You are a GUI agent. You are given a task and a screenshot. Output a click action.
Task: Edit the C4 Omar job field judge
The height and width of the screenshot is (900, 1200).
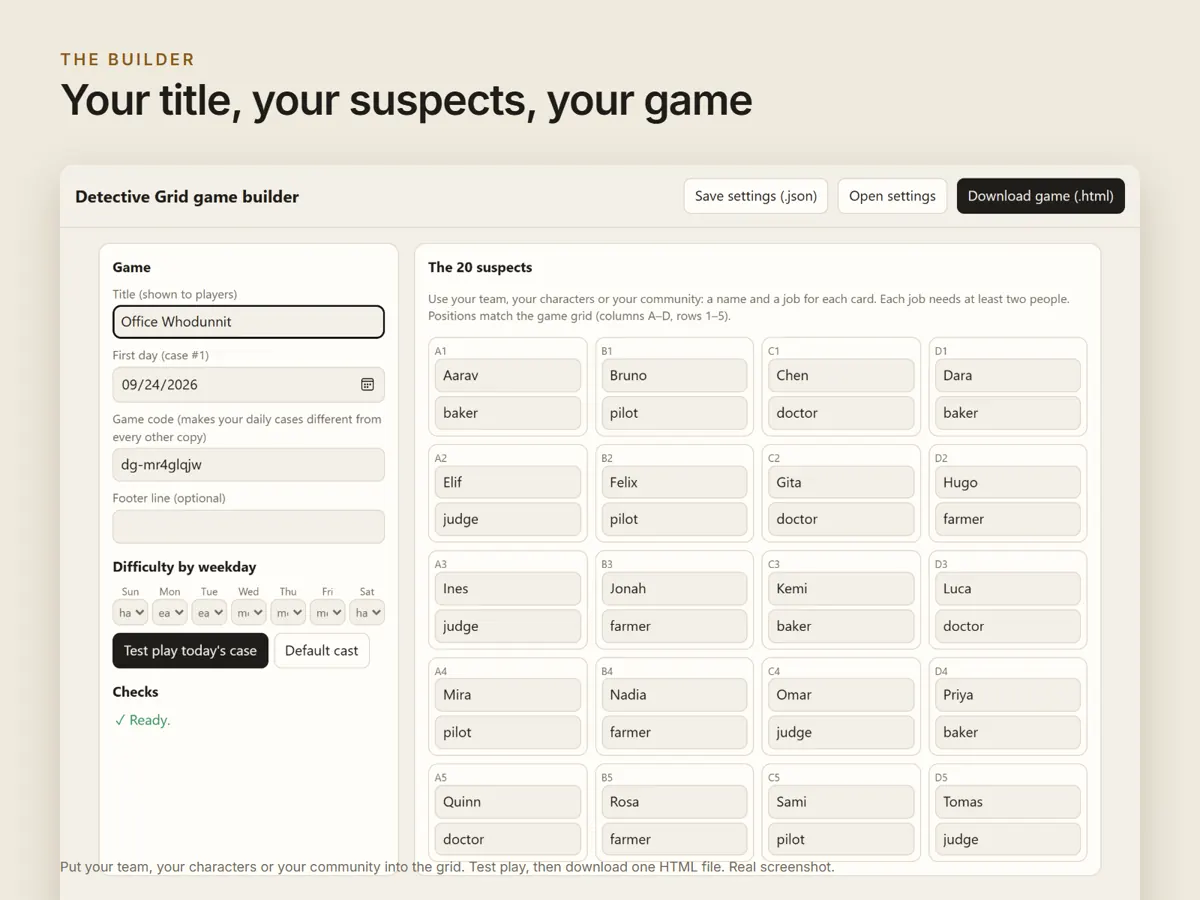[841, 732]
